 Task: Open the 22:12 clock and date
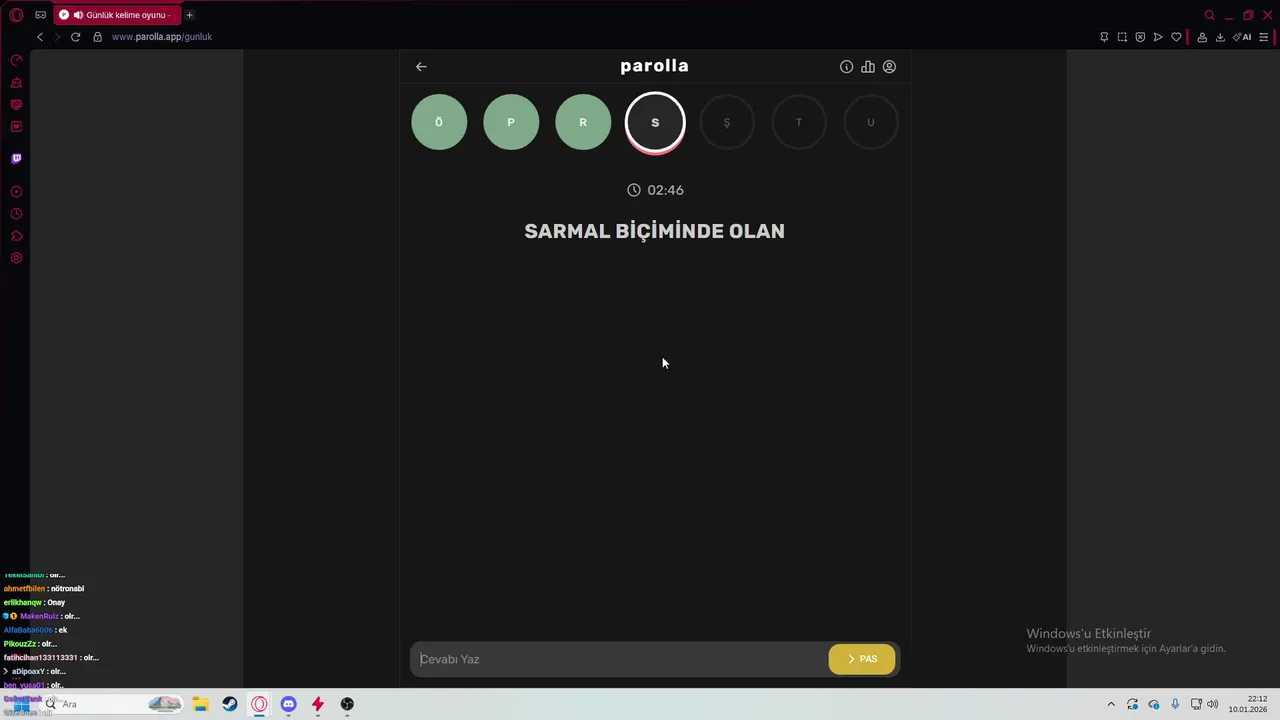tap(1249, 704)
